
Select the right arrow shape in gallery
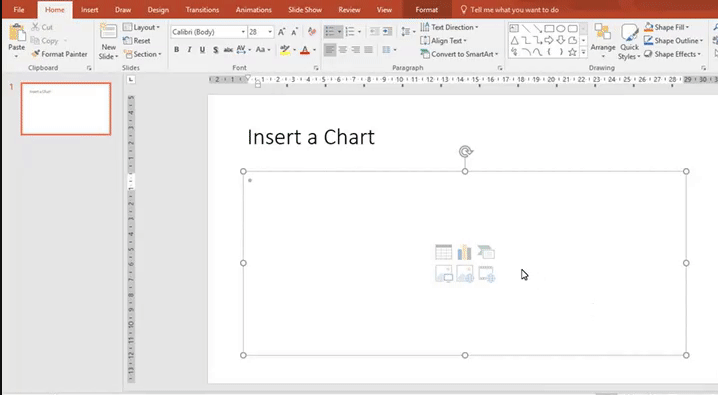pyautogui.click(x=549, y=40)
